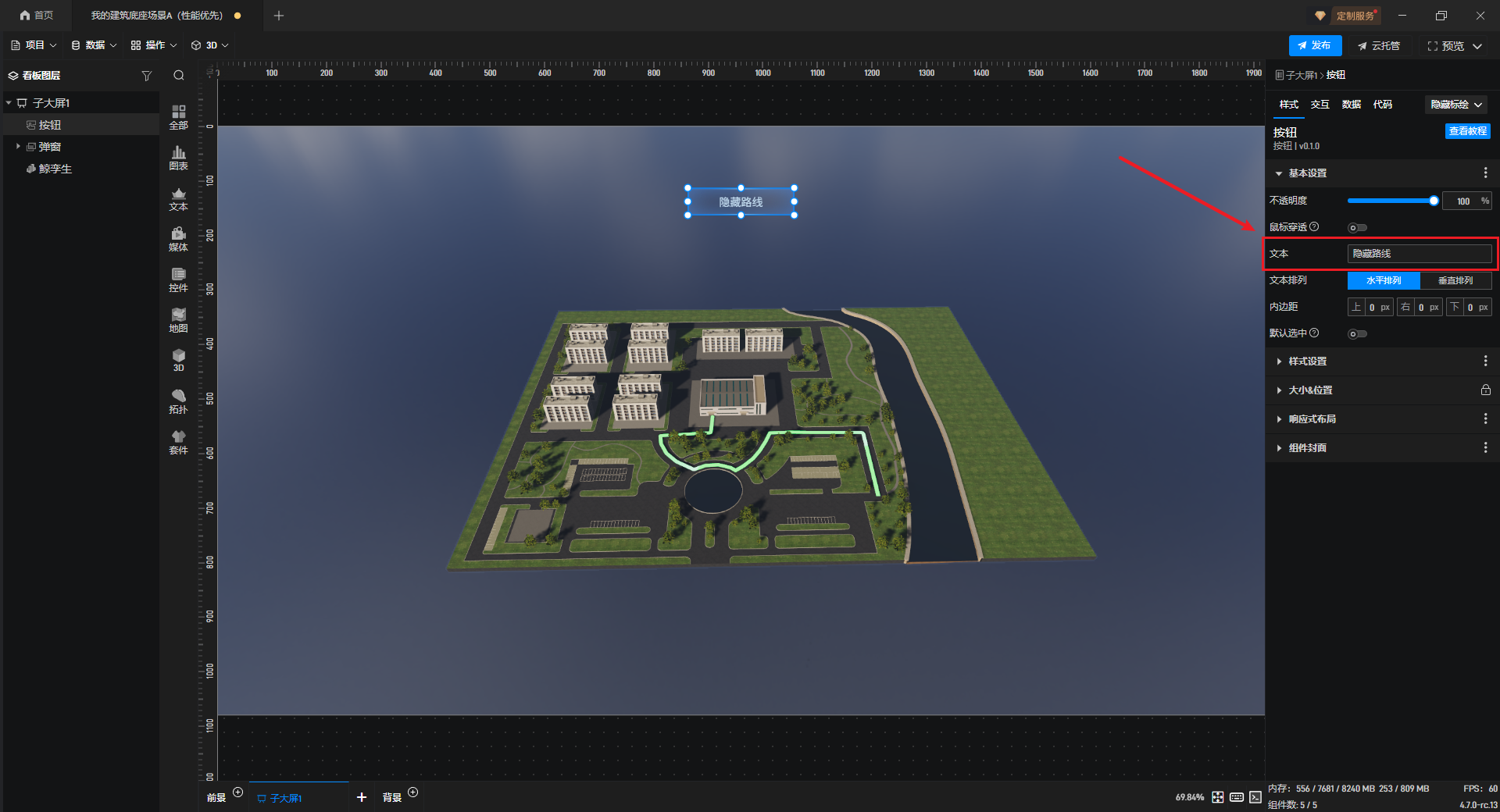This screenshot has height=812, width=1500.
Task: Toggle the 鼠标穿透 switch
Action: point(1357,228)
